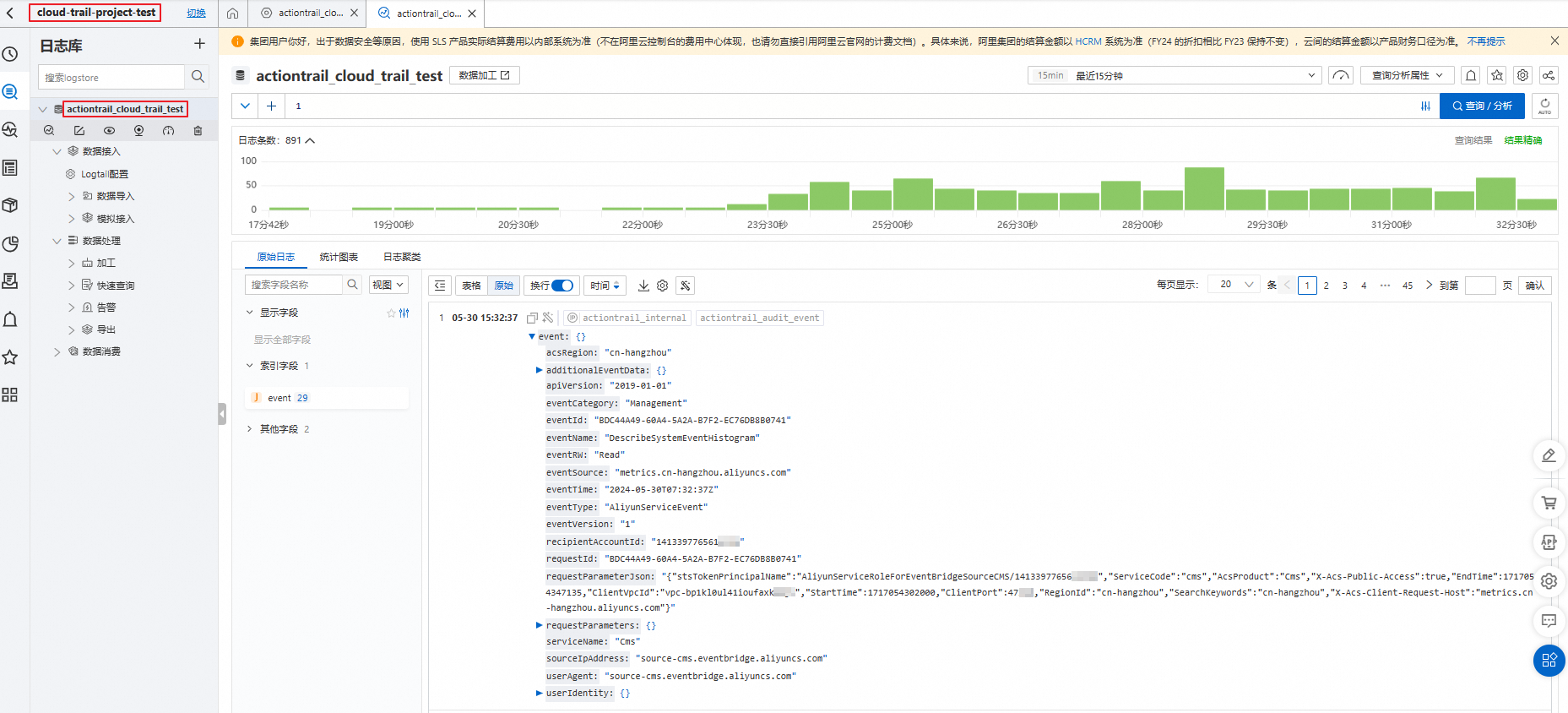Click the blue sliders icon in the query bar
Screen dimensions: 1568x713
[x=1425, y=106]
